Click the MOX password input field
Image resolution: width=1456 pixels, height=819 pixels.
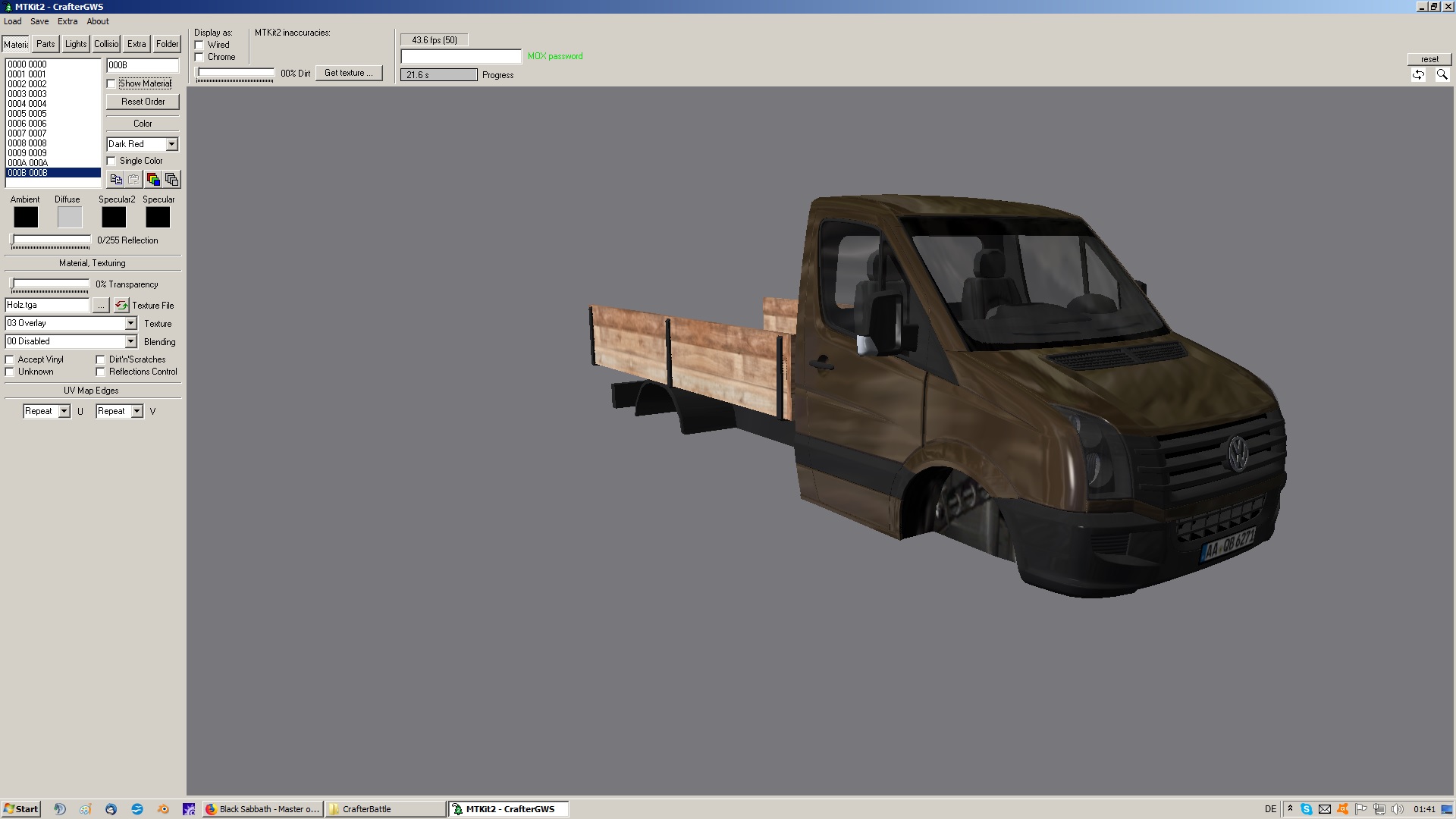461,56
